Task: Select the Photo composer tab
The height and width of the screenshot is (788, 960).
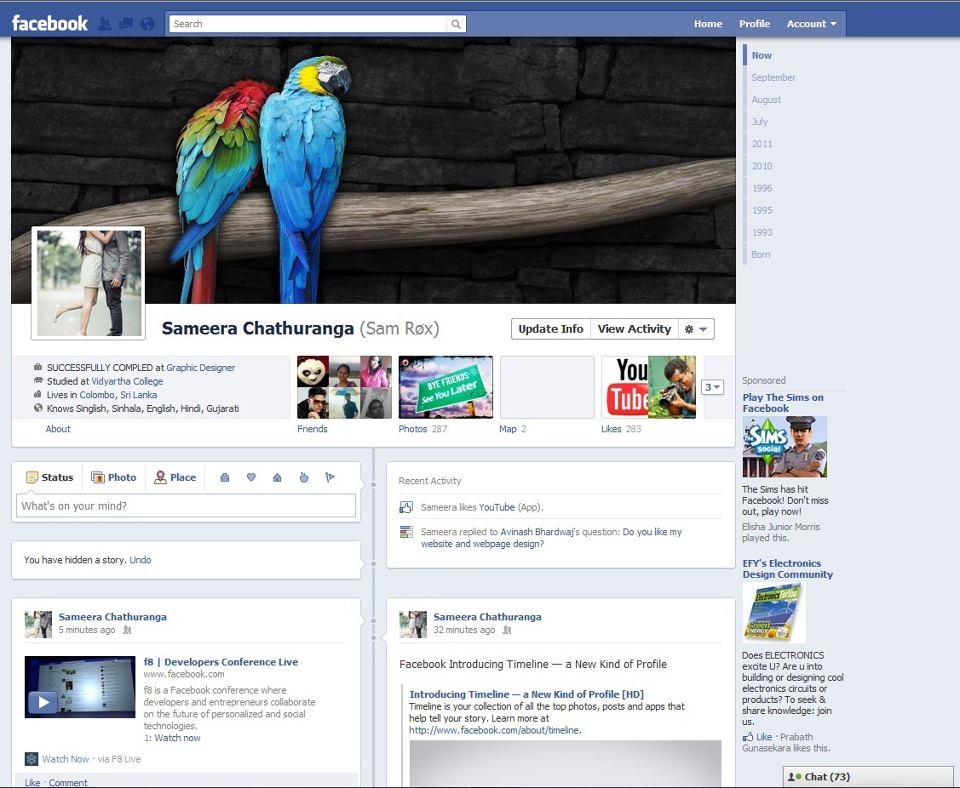Action: tap(114, 478)
